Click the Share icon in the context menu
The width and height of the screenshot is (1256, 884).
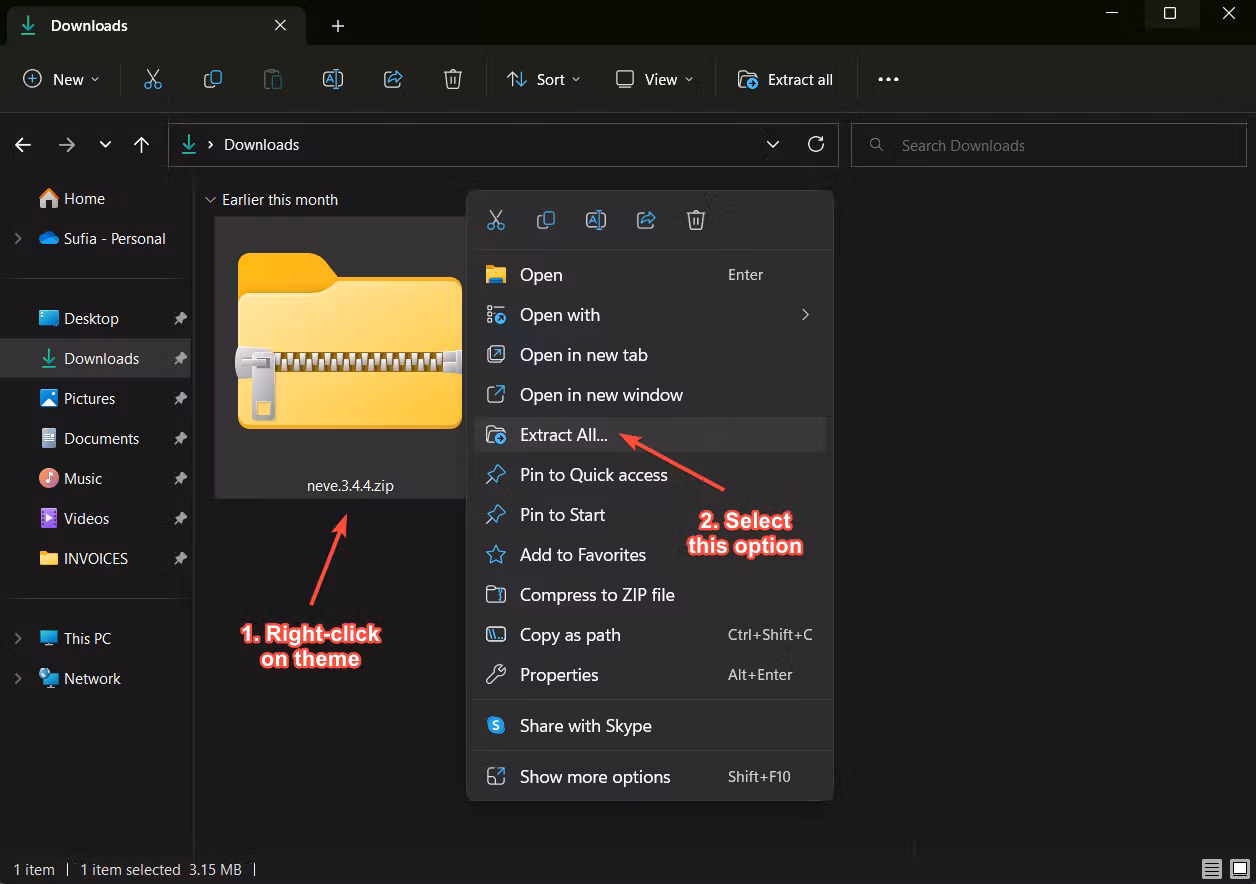[x=646, y=219]
